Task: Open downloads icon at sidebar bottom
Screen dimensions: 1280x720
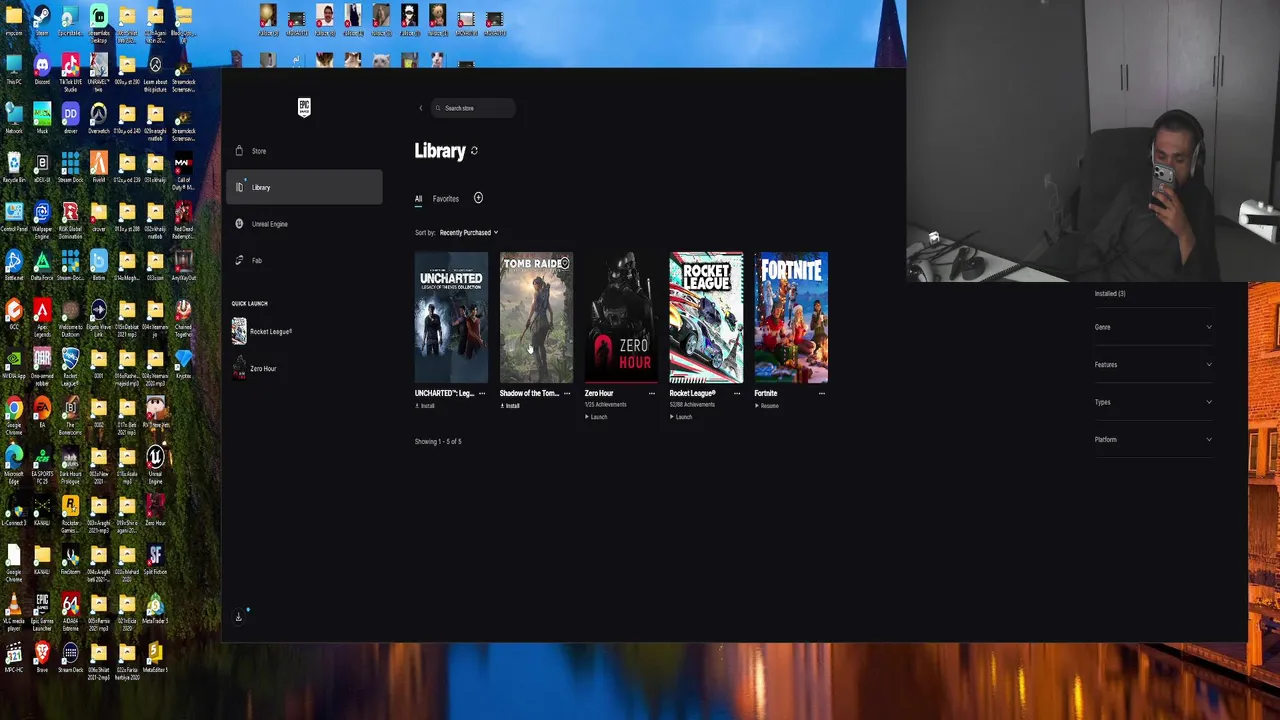Action: [x=238, y=616]
